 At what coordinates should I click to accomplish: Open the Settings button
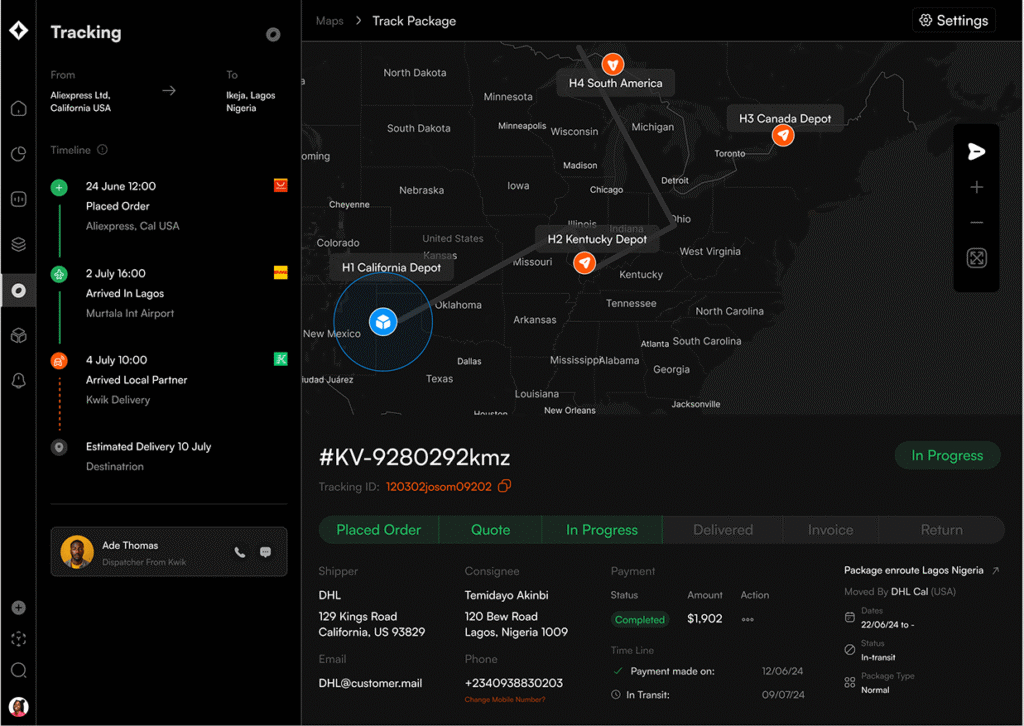pyautogui.click(x=954, y=21)
